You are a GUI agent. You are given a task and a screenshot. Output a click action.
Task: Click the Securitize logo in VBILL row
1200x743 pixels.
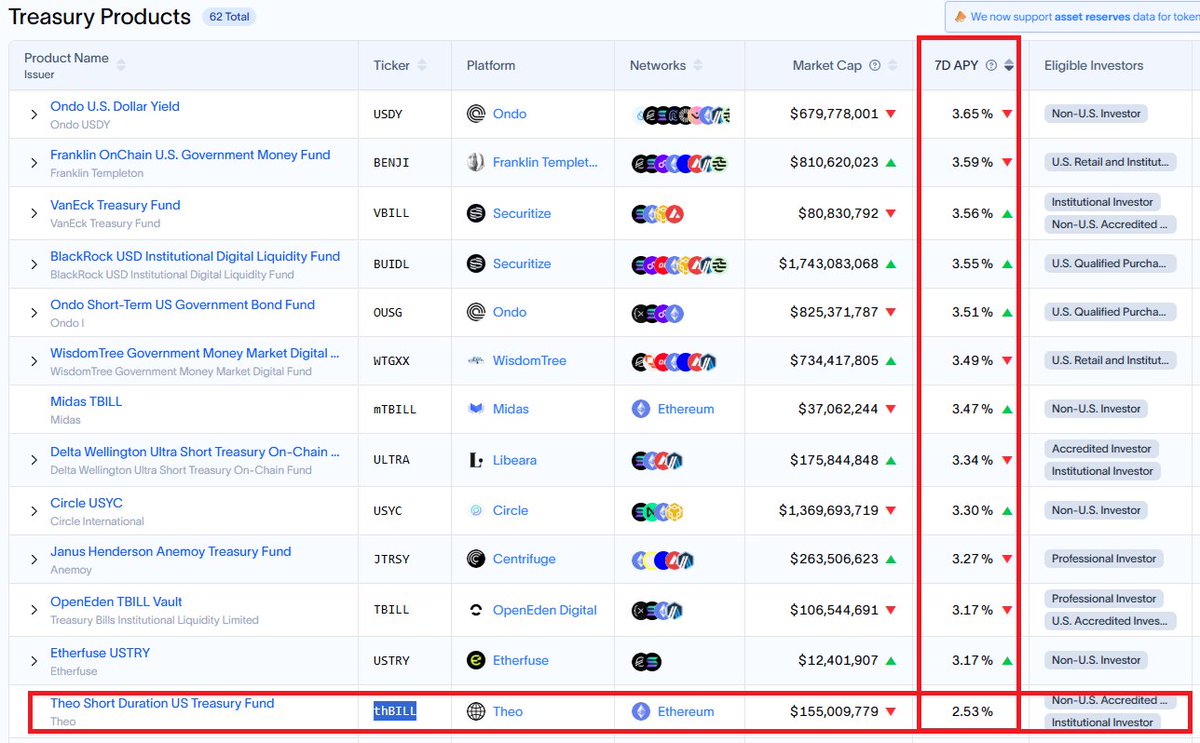tap(476, 213)
